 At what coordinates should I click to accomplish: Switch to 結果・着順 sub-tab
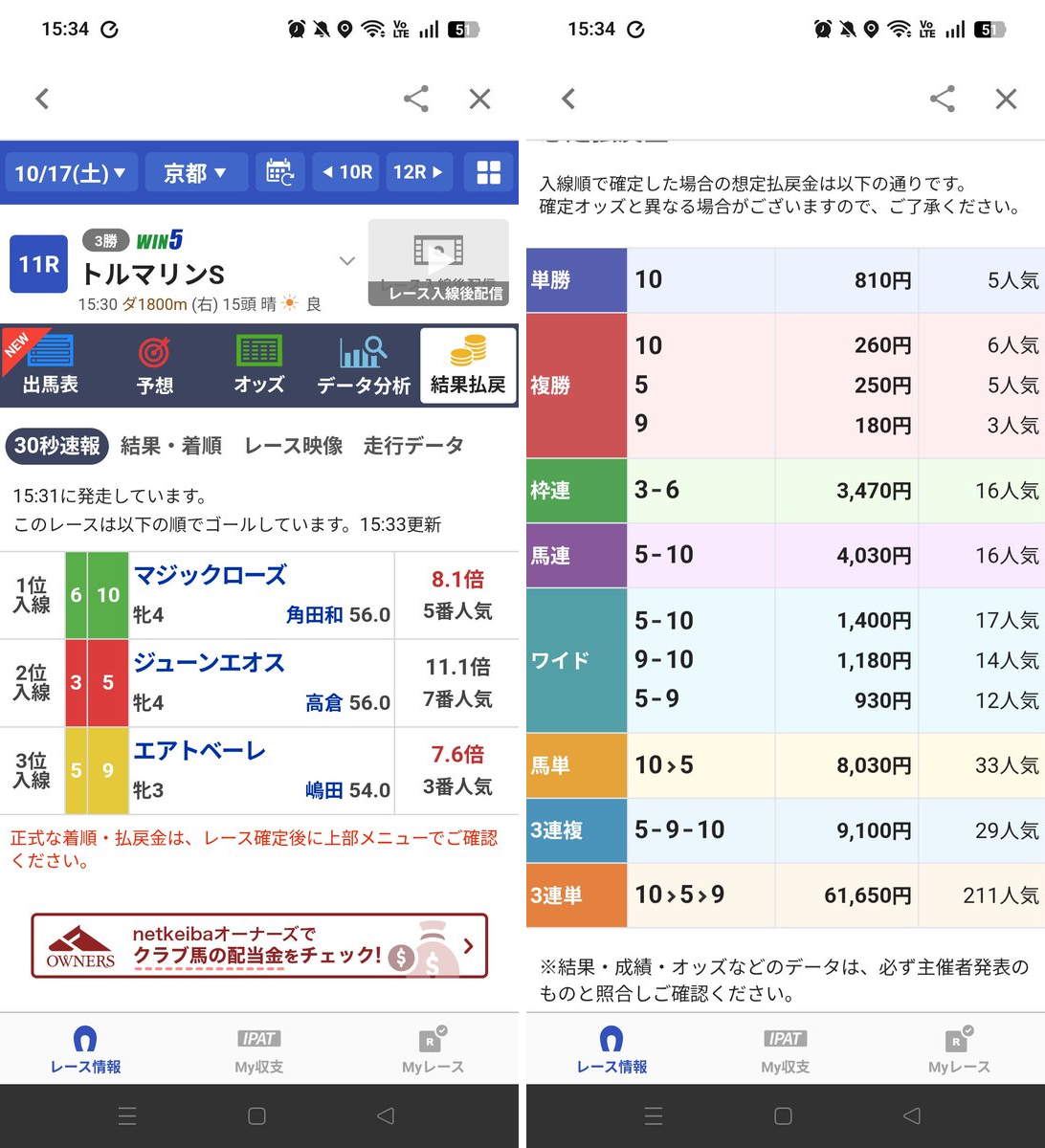click(171, 446)
